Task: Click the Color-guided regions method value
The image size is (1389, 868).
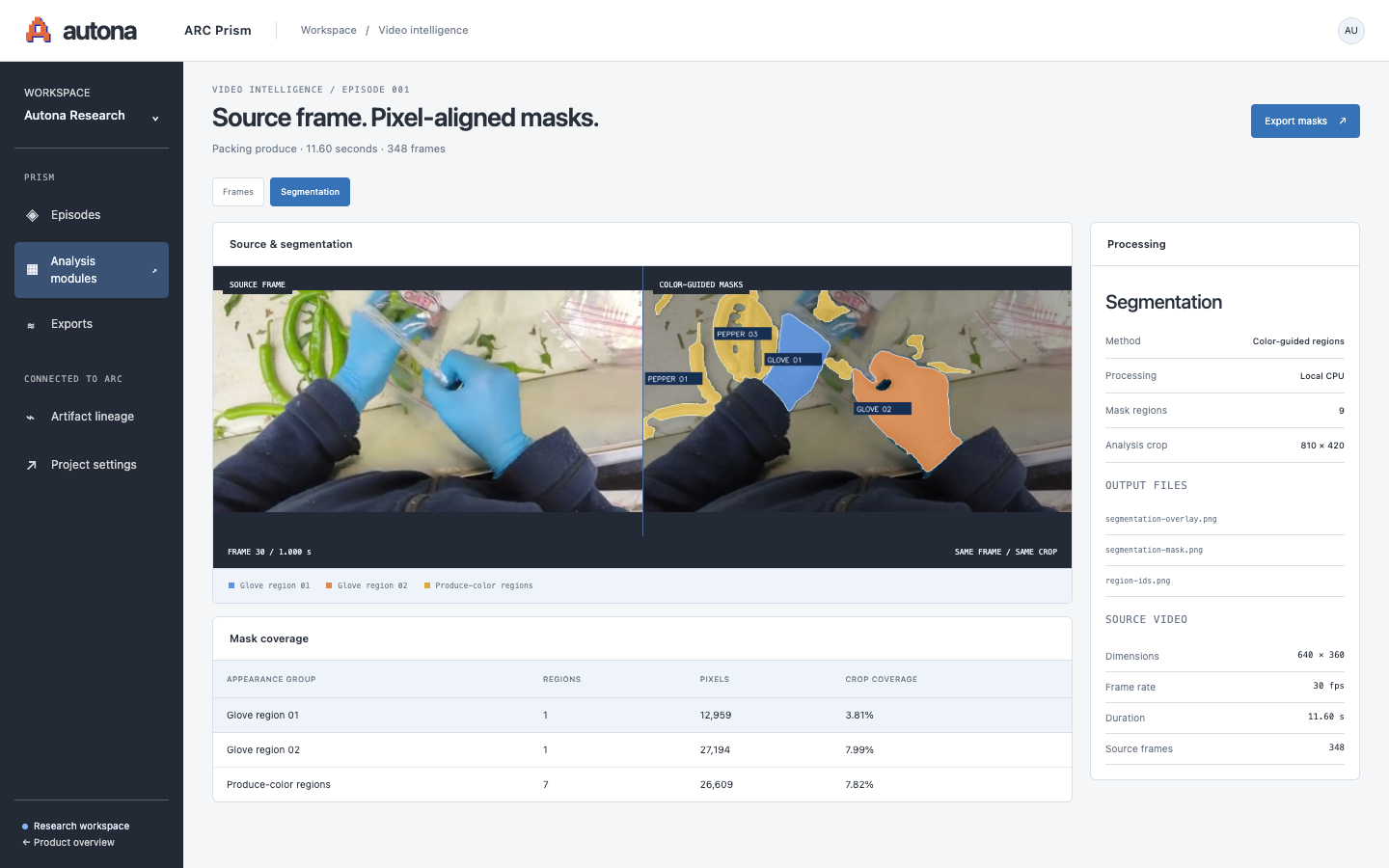Action: click(x=1298, y=341)
